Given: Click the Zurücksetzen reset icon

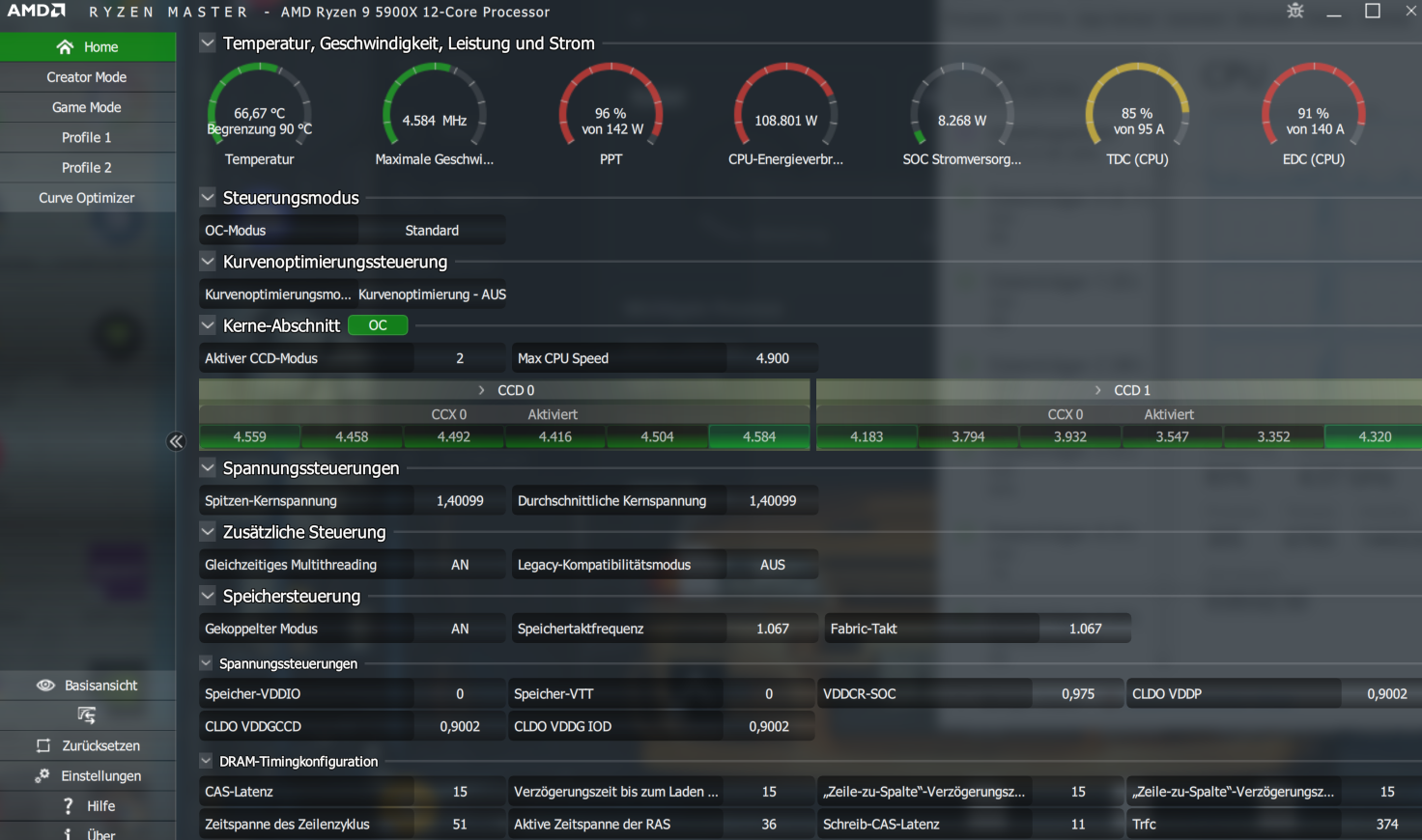Looking at the screenshot, I should pos(43,745).
